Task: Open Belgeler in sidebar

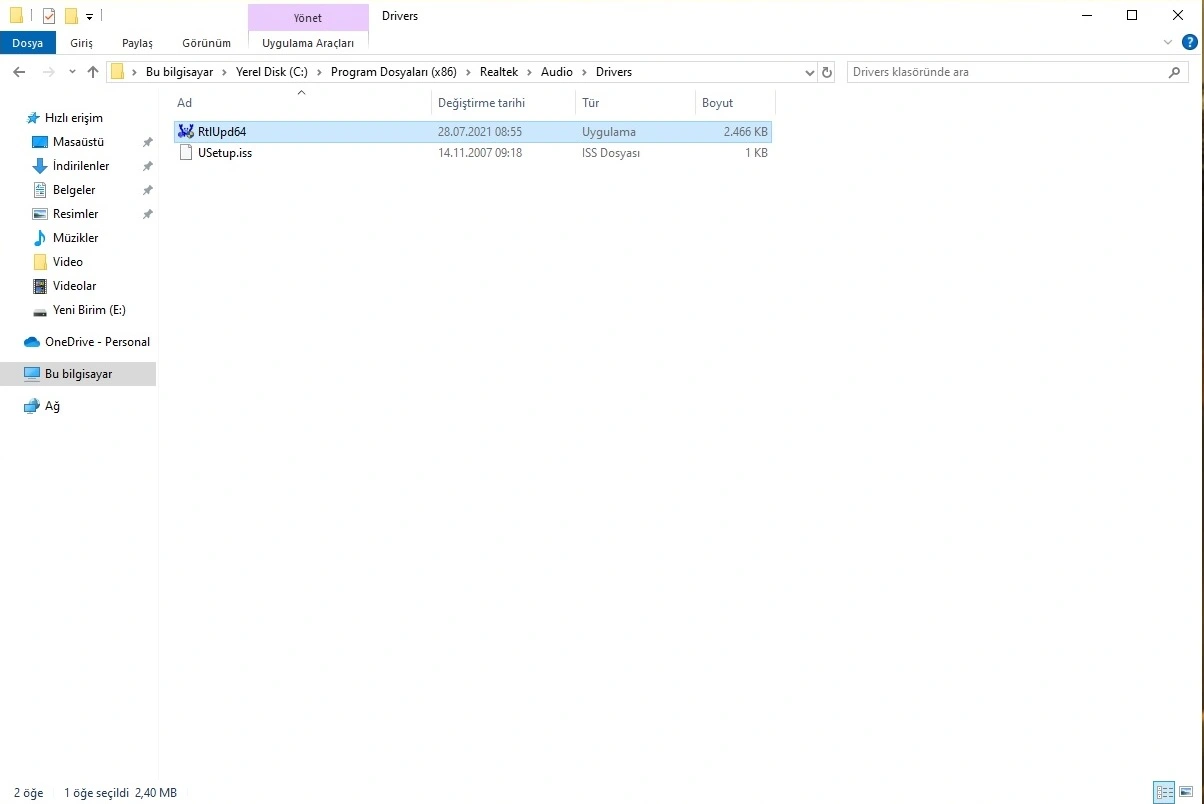Action: pyautogui.click(x=74, y=190)
